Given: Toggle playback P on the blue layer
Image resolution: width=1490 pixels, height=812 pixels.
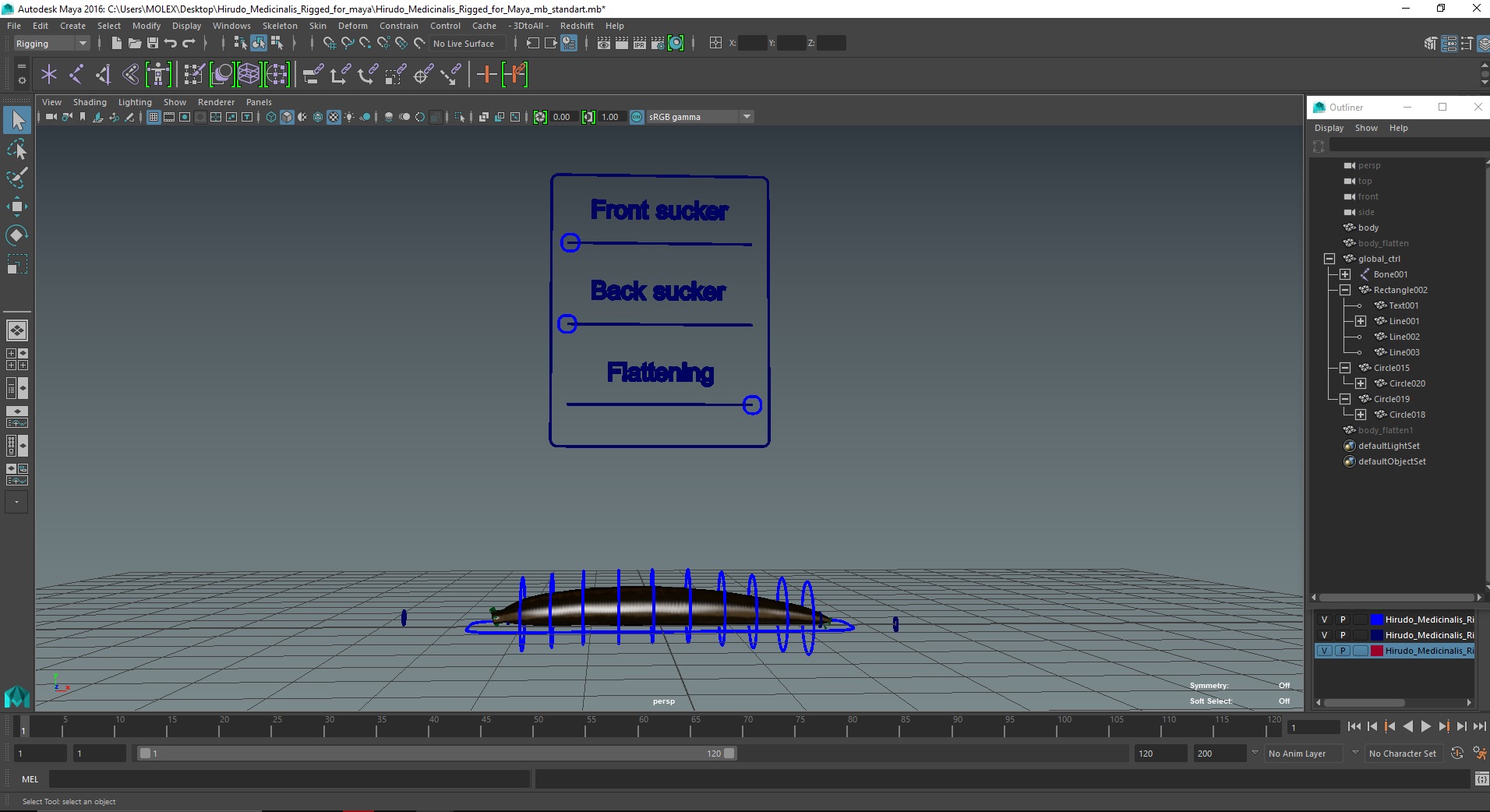Looking at the screenshot, I should pos(1343,620).
